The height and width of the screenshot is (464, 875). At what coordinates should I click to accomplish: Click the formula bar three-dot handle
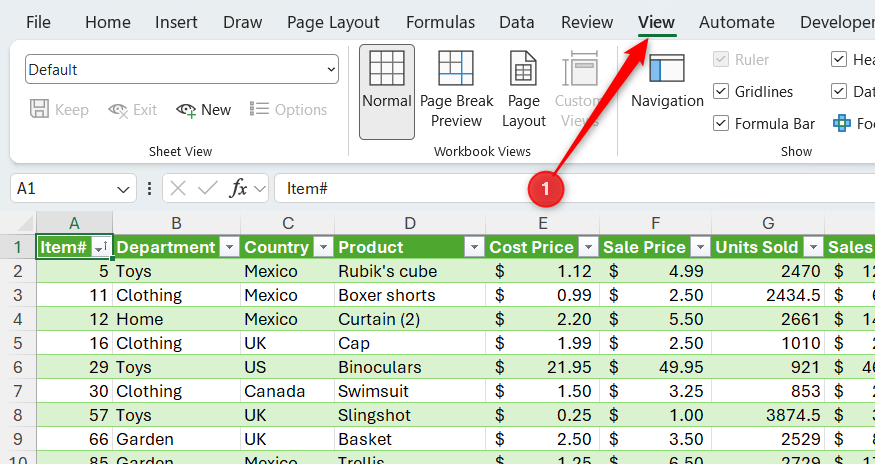click(x=149, y=189)
